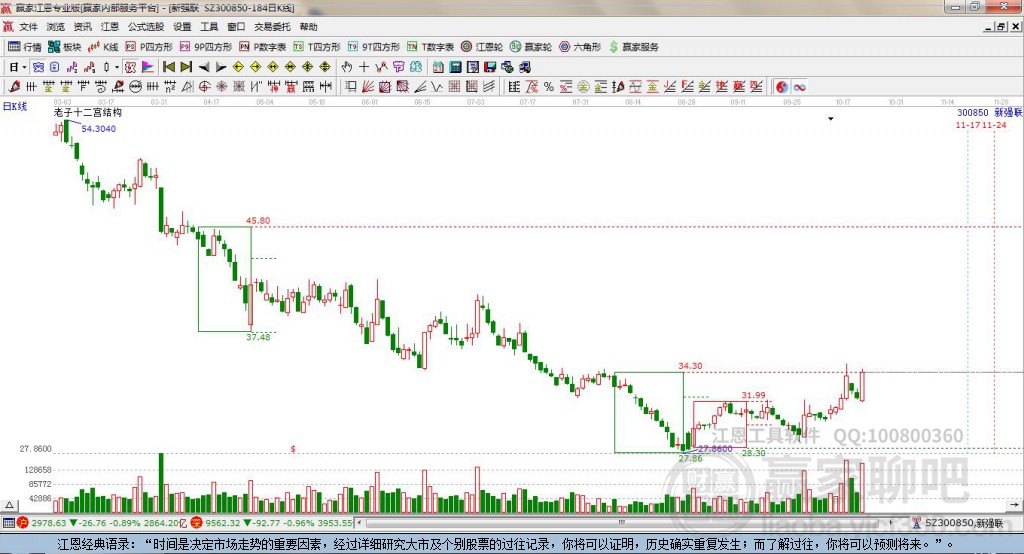This screenshot has height=554, width=1024.
Task: Open the P数字表 tool
Action: tap(263, 47)
